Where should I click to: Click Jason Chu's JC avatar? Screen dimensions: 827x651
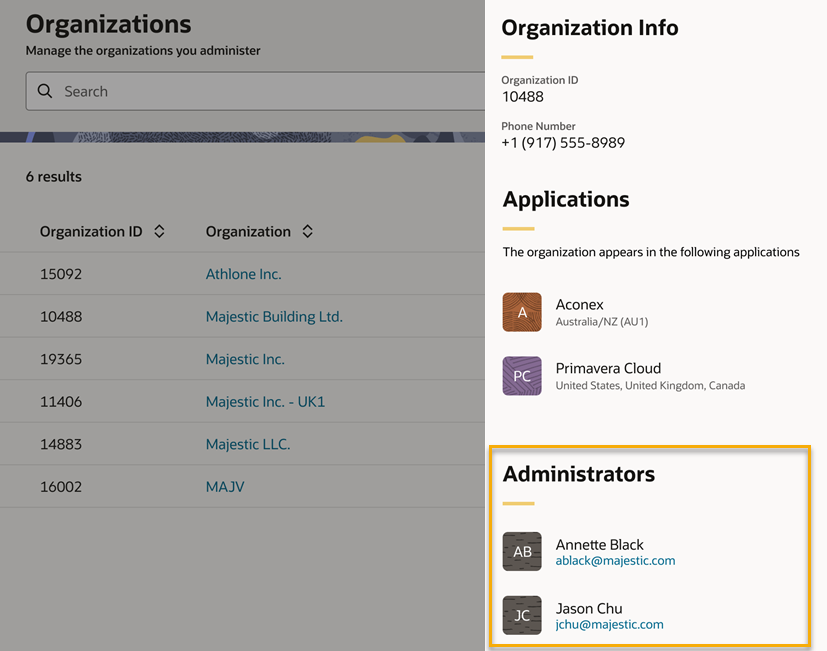tap(522, 616)
